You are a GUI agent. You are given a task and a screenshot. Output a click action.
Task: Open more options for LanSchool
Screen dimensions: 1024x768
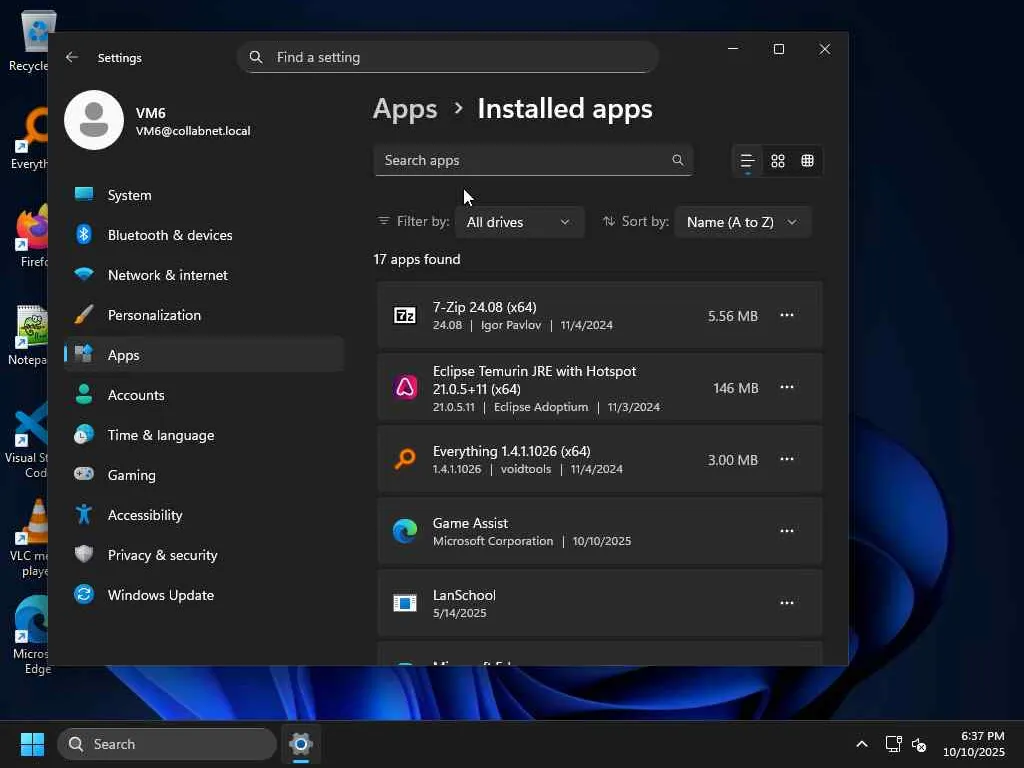click(787, 603)
